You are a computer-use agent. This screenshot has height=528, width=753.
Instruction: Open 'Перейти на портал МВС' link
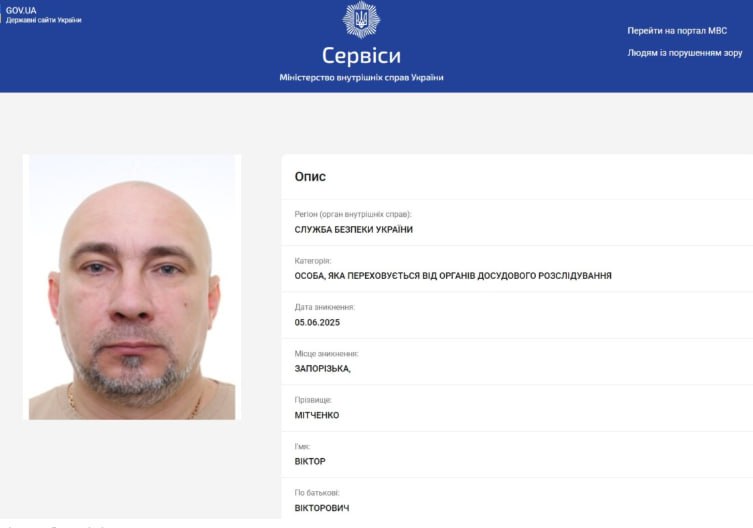(677, 31)
